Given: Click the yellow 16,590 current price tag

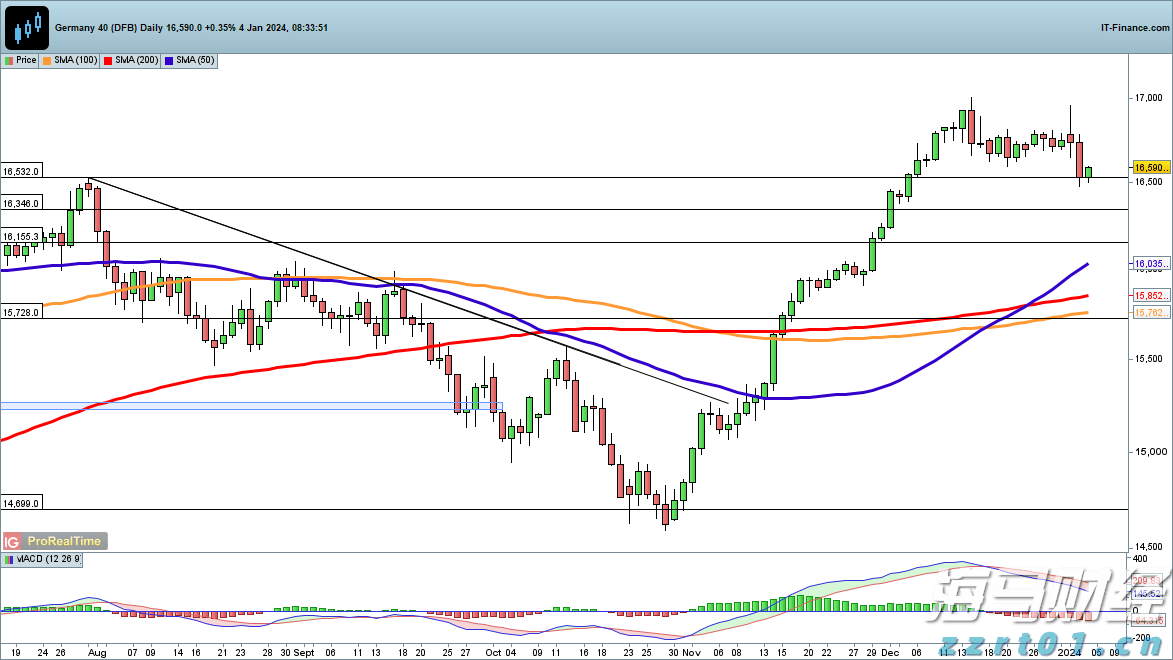Looking at the screenshot, I should coord(1150,168).
